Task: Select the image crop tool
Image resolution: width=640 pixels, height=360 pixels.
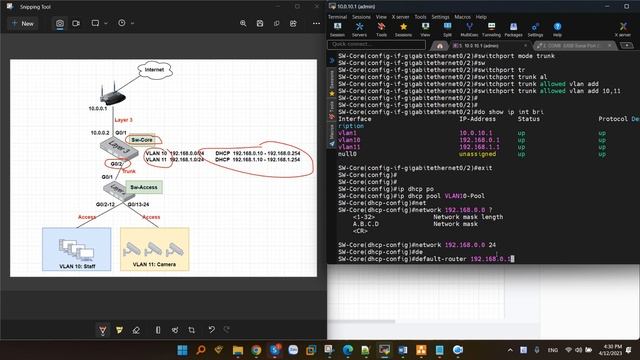Action: [x=191, y=330]
